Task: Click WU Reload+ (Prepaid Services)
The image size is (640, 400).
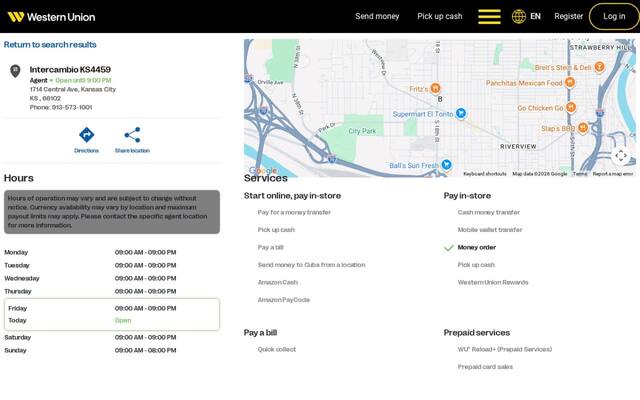Action: [x=504, y=349]
